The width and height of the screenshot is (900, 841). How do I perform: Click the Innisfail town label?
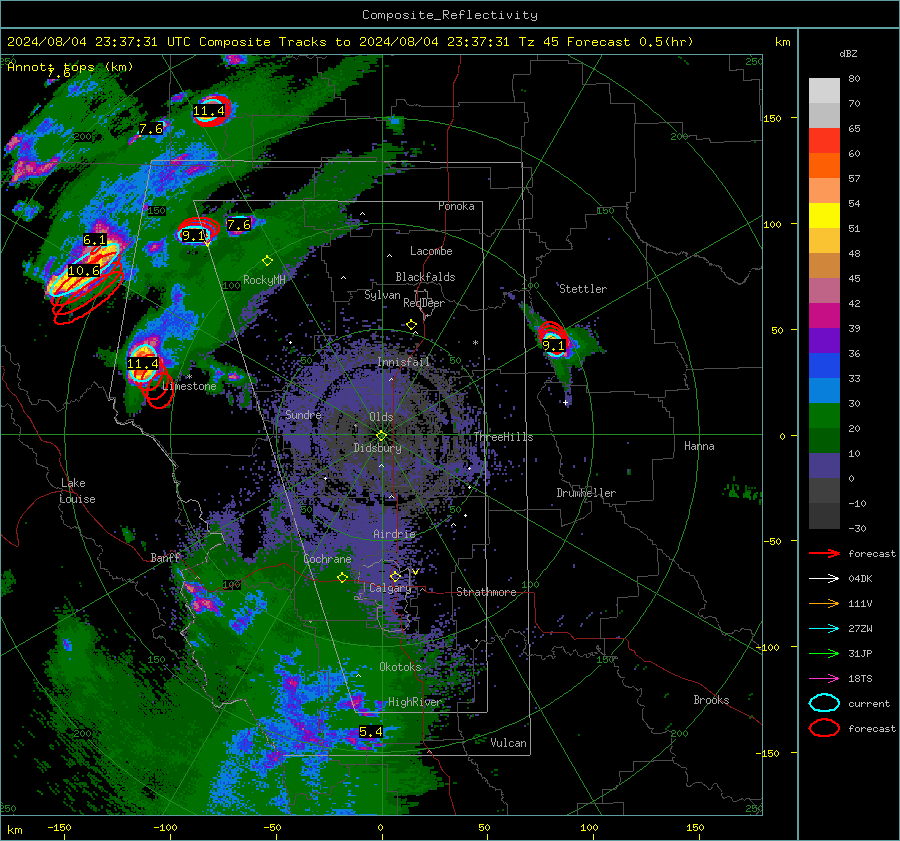[404, 362]
